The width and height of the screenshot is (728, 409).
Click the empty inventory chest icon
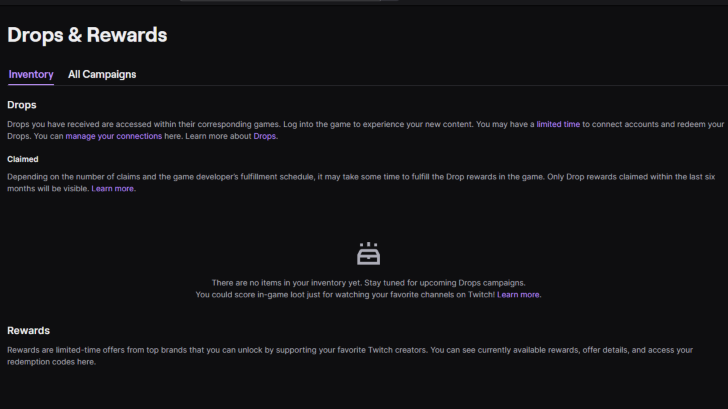pyautogui.click(x=368, y=253)
